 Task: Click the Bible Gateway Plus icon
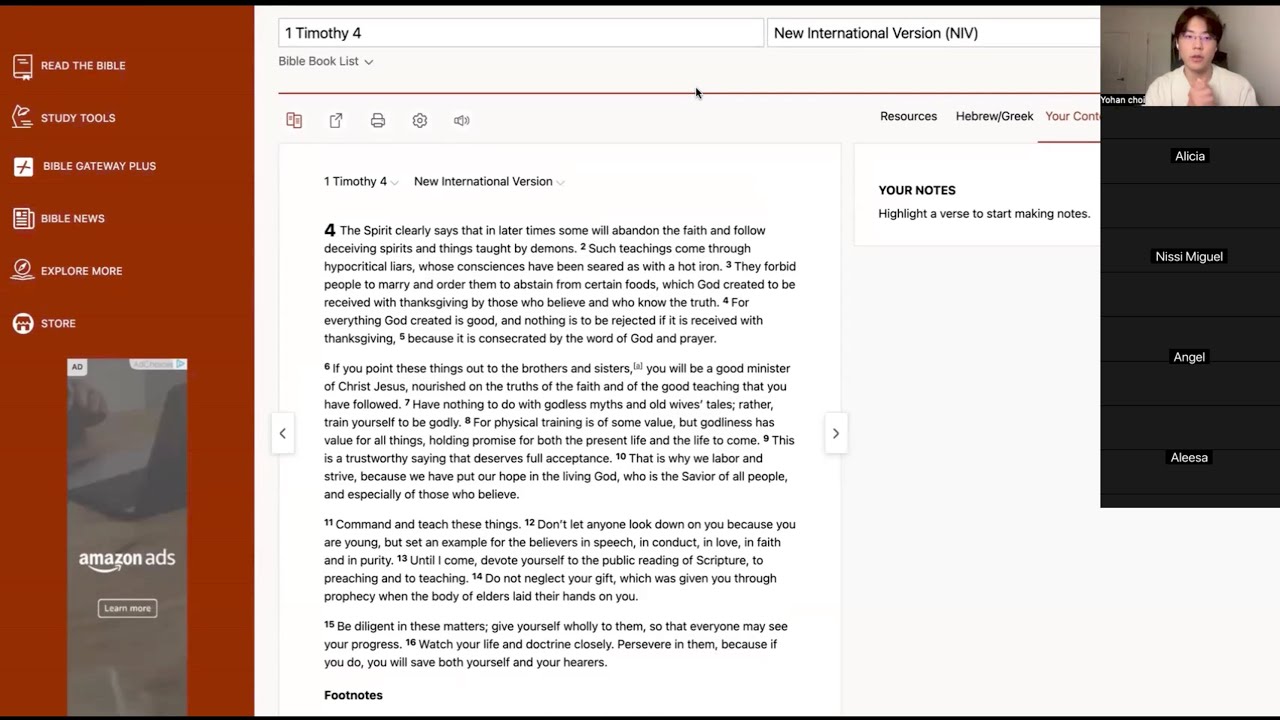tap(23, 166)
